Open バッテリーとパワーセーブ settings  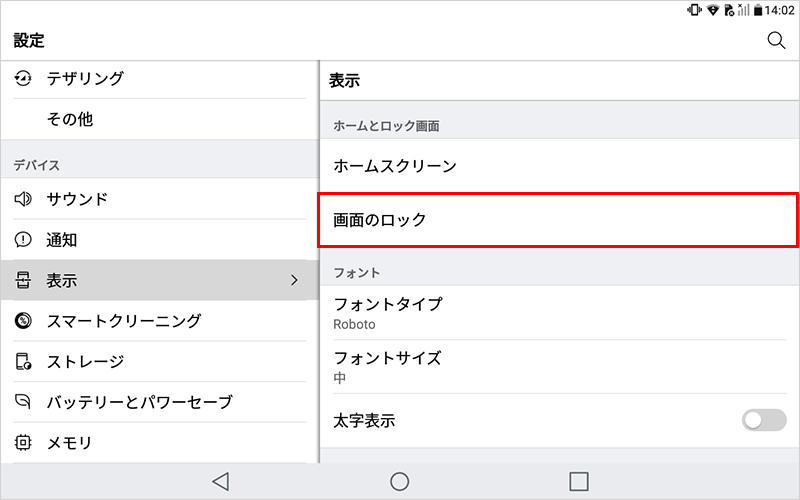tap(159, 402)
